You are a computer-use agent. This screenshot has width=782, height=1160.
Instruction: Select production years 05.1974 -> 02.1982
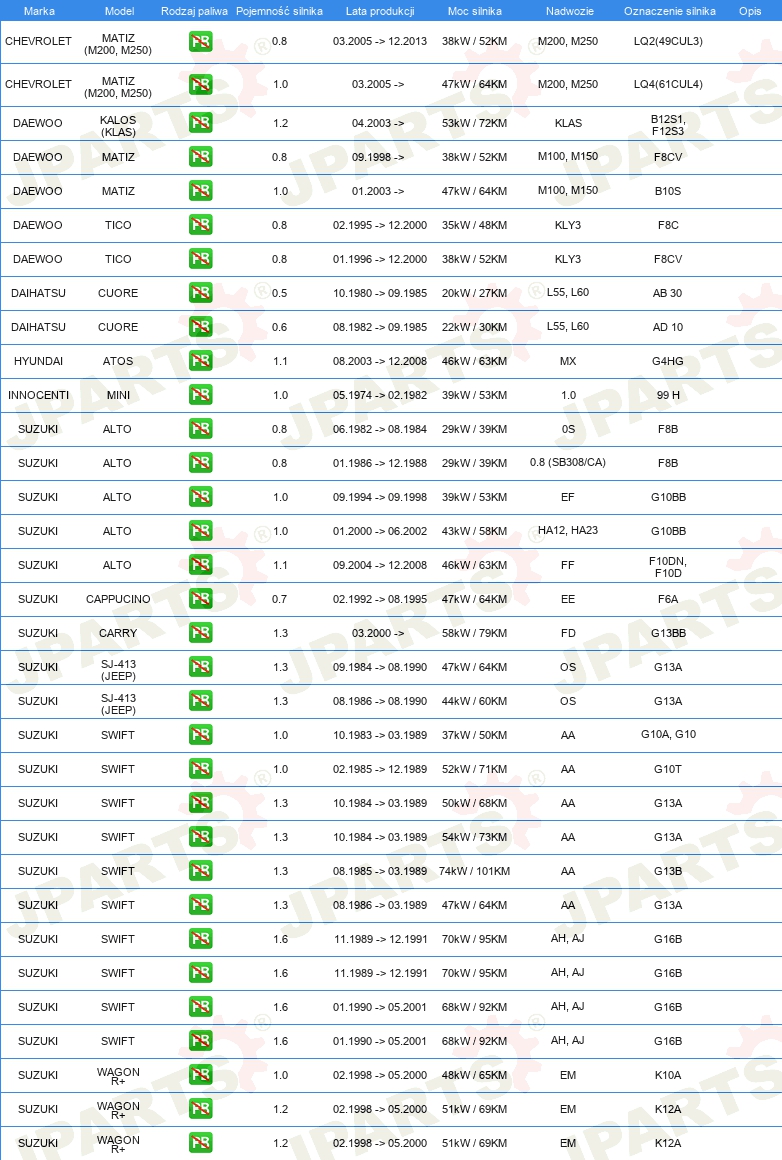pos(380,395)
